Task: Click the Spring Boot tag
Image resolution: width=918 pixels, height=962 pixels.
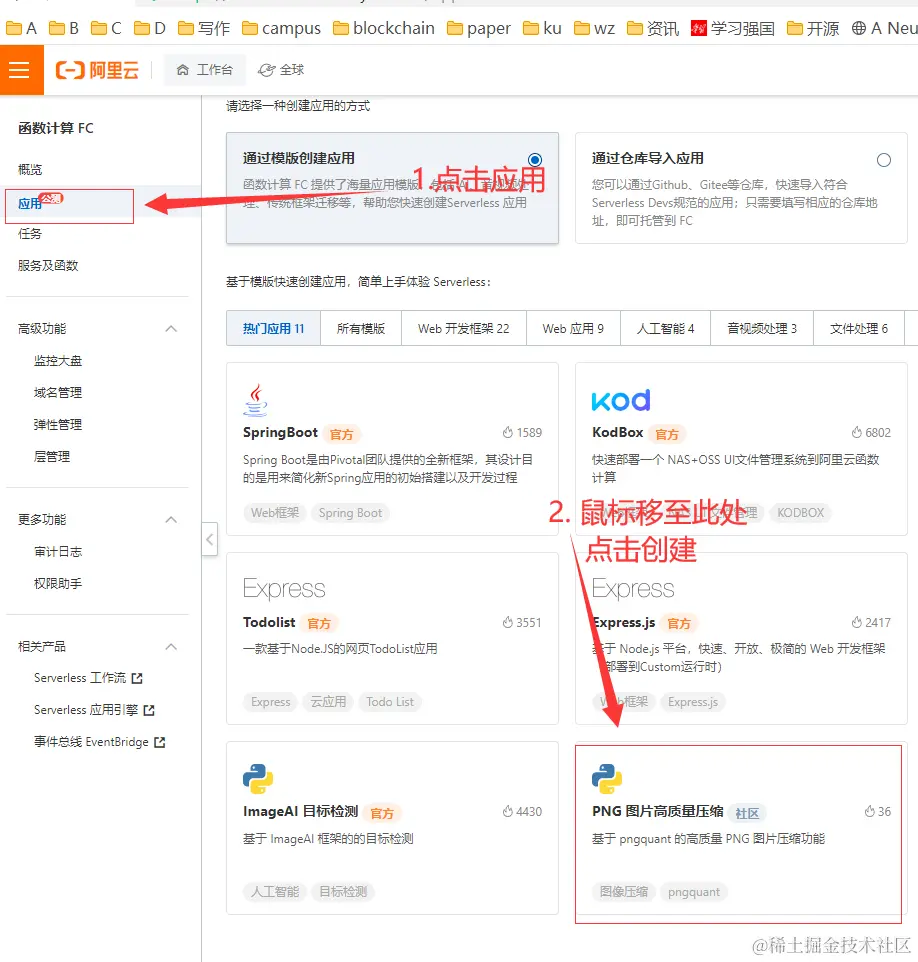Action: click(x=350, y=513)
